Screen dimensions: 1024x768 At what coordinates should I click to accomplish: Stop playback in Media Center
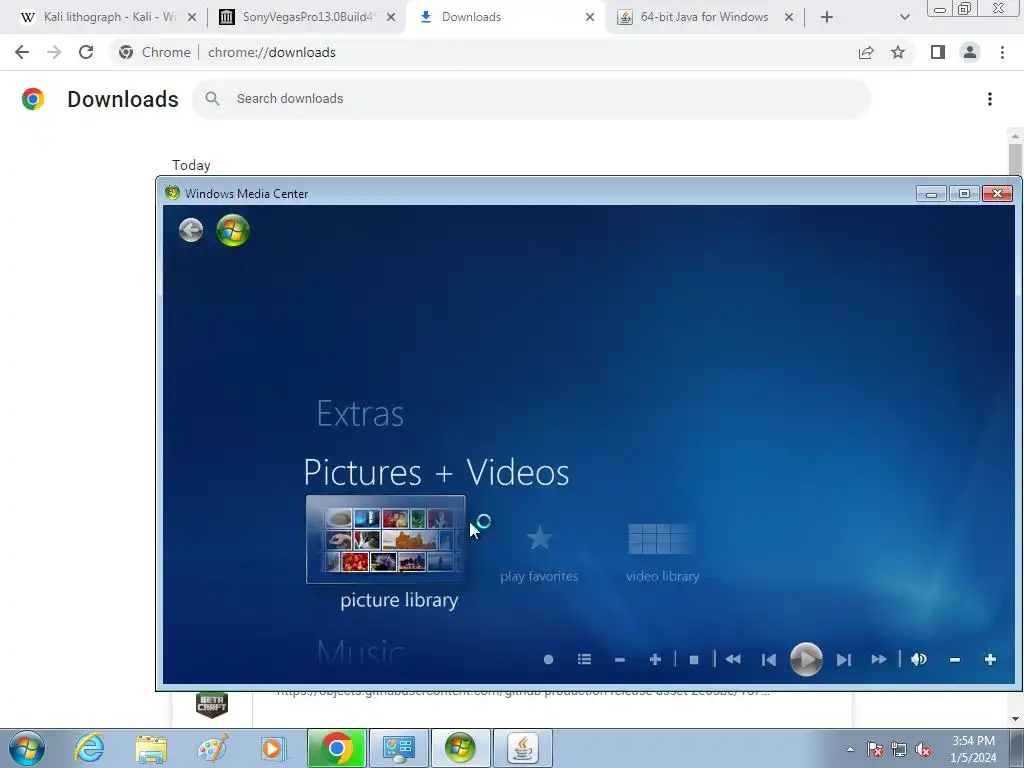(694, 660)
